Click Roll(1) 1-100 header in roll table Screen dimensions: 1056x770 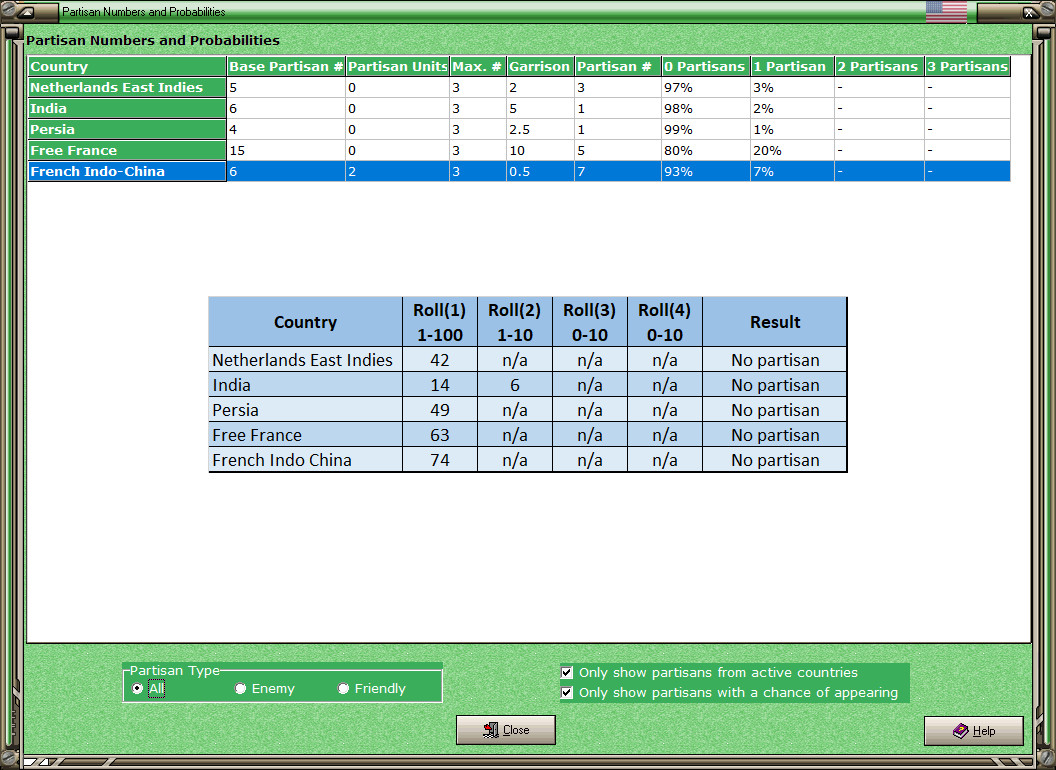(x=440, y=322)
